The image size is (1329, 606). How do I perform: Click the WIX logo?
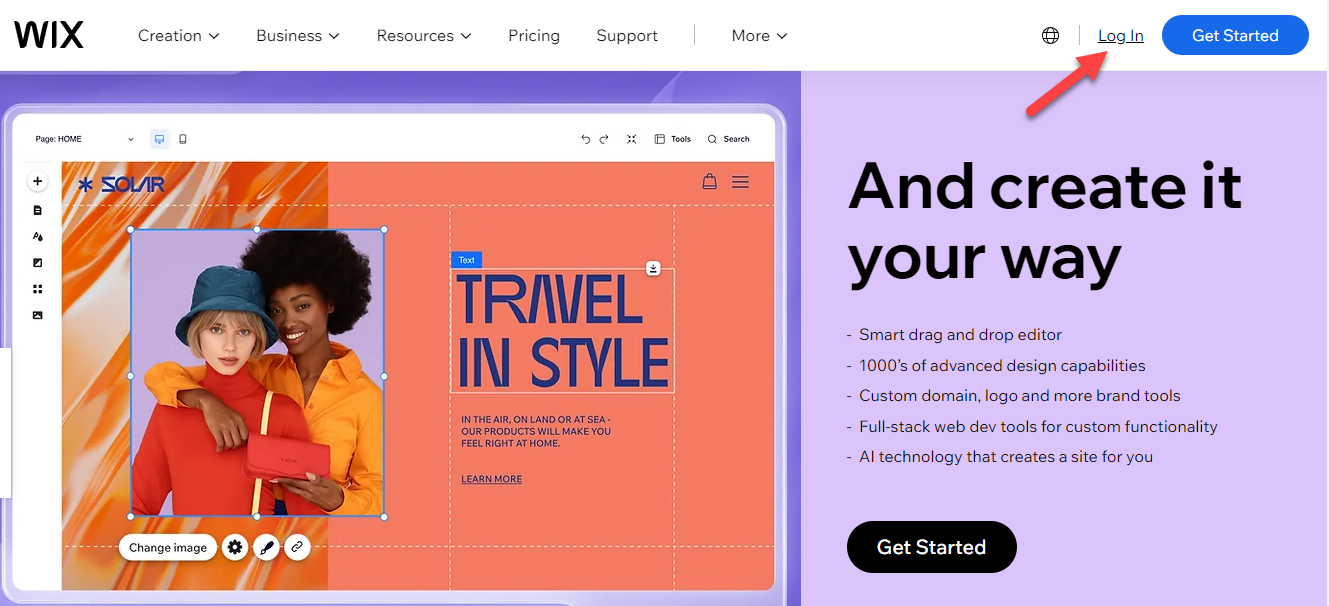[49, 35]
